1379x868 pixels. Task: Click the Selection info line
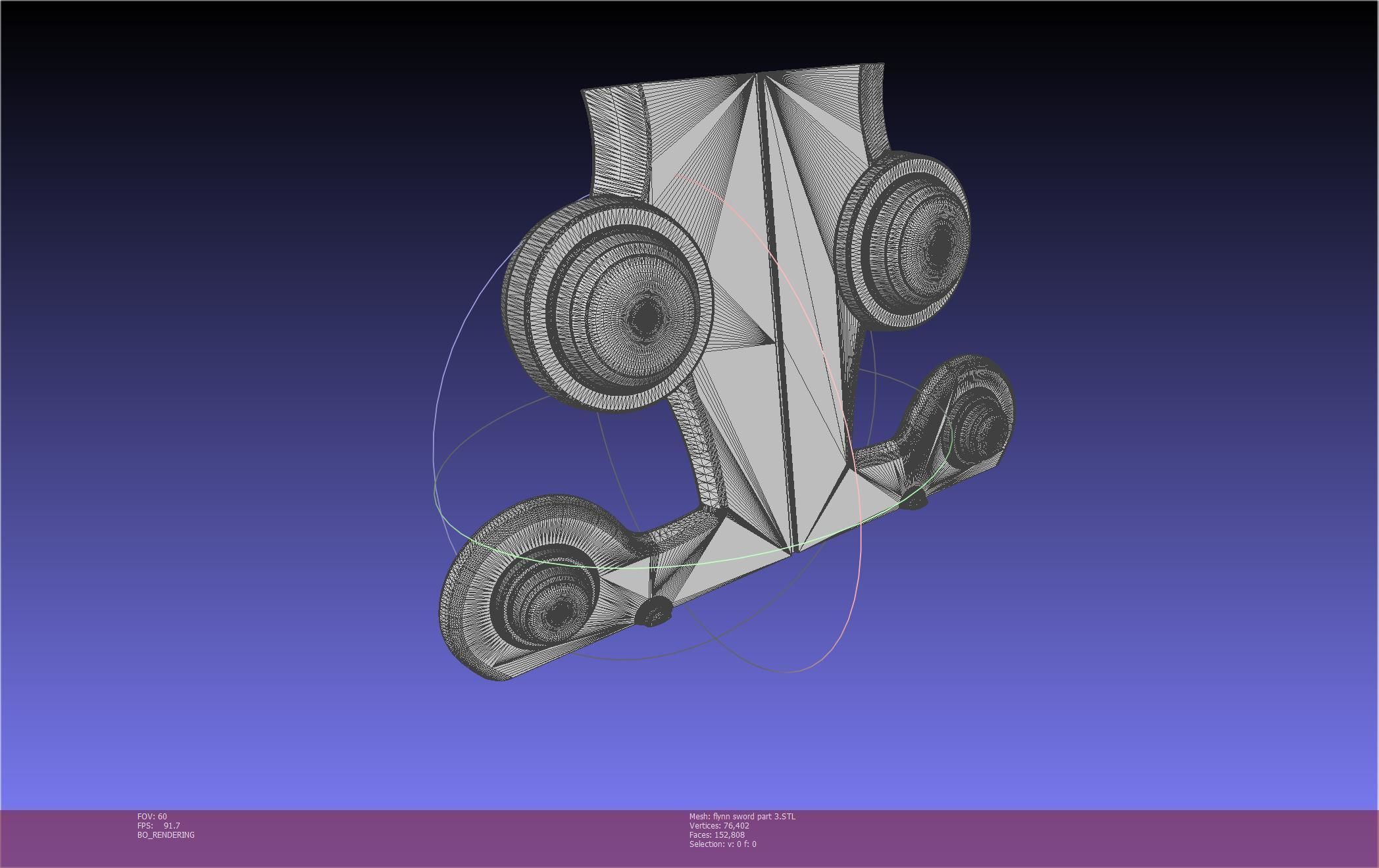(722, 844)
